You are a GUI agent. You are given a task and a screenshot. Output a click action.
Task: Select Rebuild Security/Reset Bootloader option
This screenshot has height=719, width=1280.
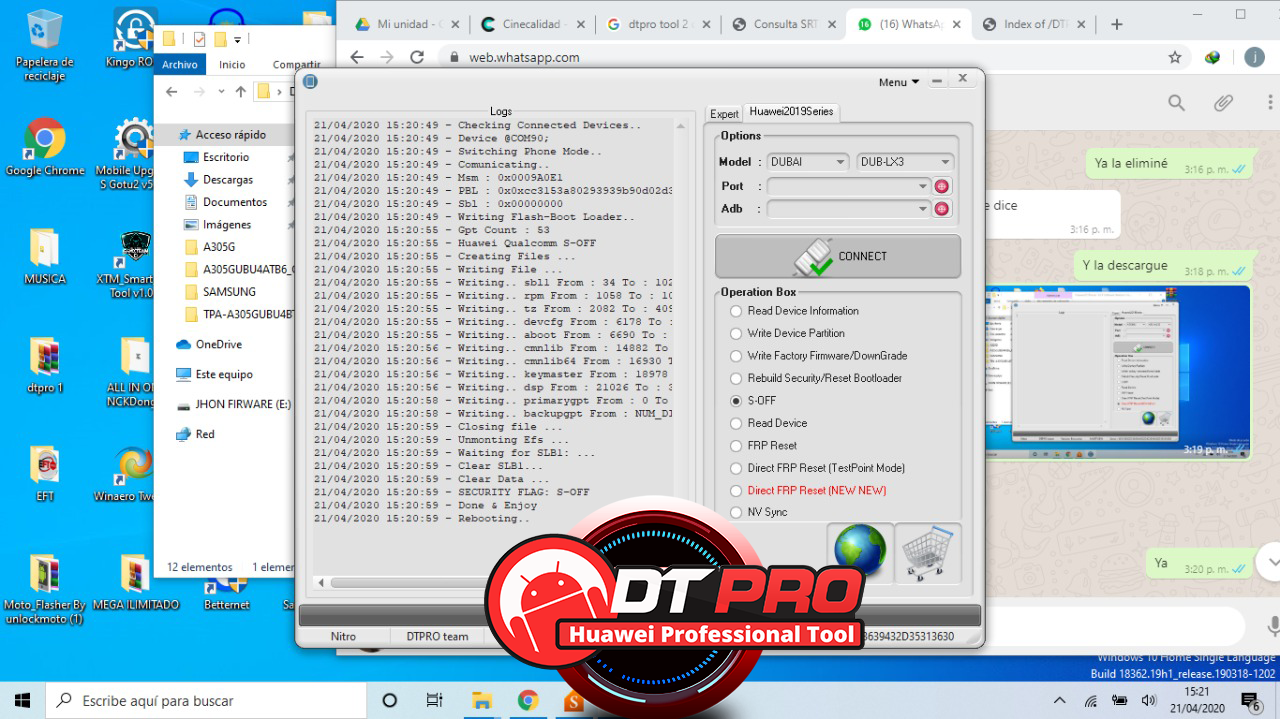tap(816, 378)
